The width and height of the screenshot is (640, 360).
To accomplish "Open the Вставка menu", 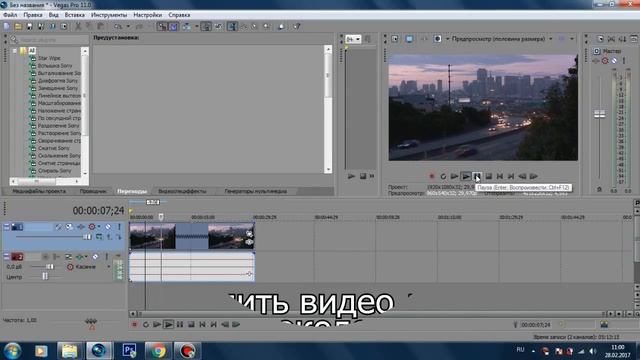I will pyautogui.click(x=75, y=15).
